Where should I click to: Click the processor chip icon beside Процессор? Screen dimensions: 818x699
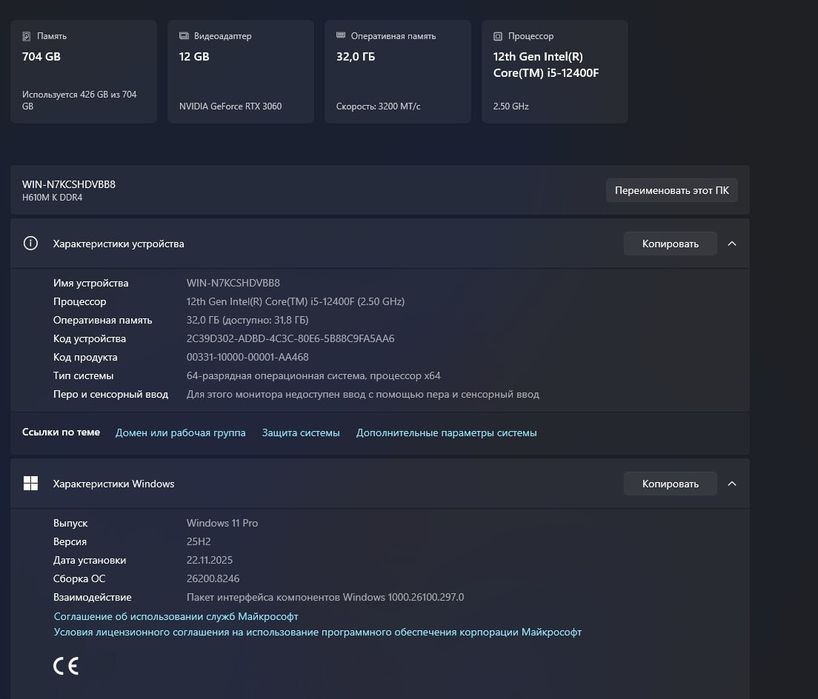coord(498,36)
